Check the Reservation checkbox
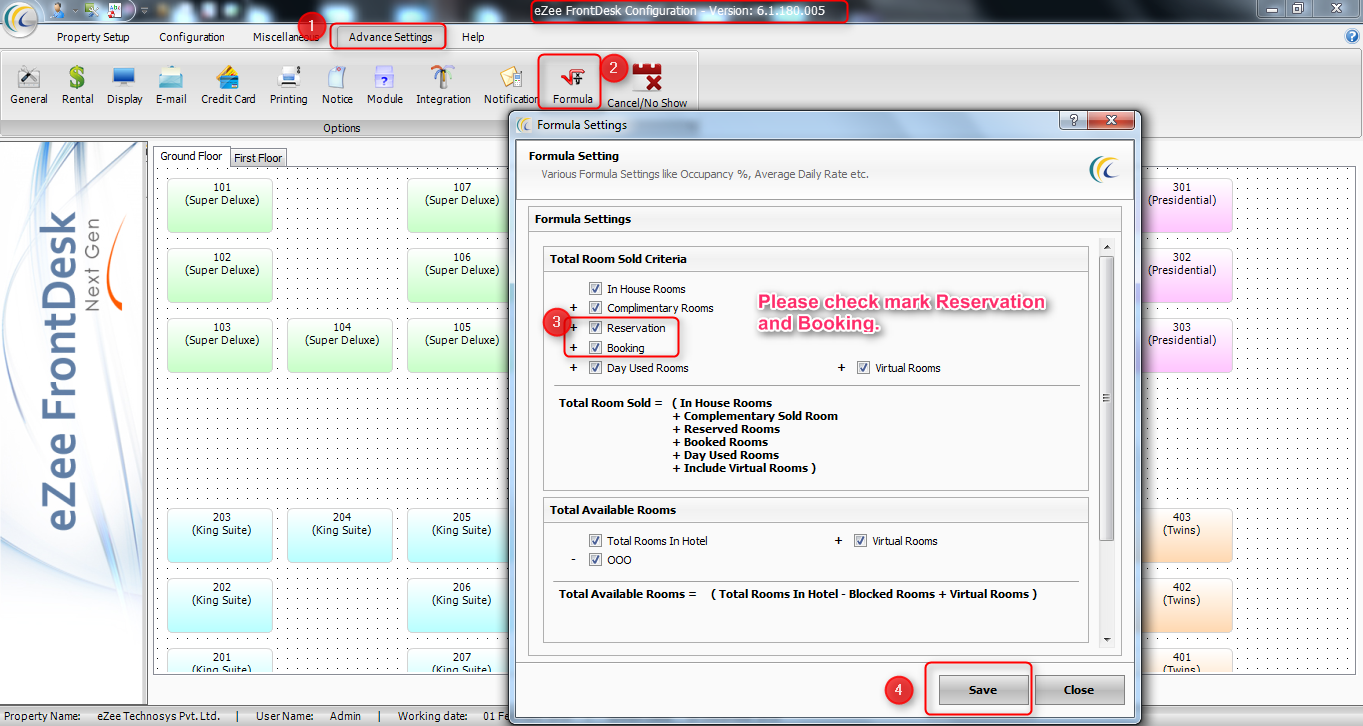Image resolution: width=1363 pixels, height=726 pixels. pos(596,328)
